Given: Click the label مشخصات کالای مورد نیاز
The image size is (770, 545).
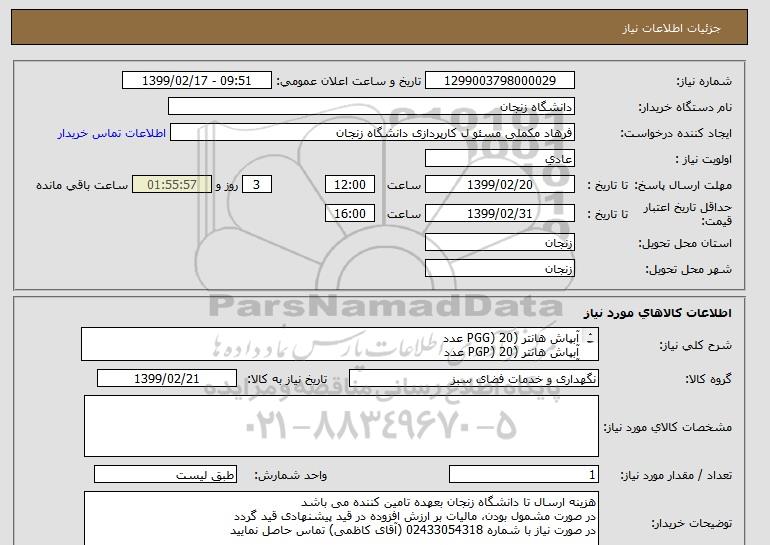Looking at the screenshot, I should tap(667, 427).
